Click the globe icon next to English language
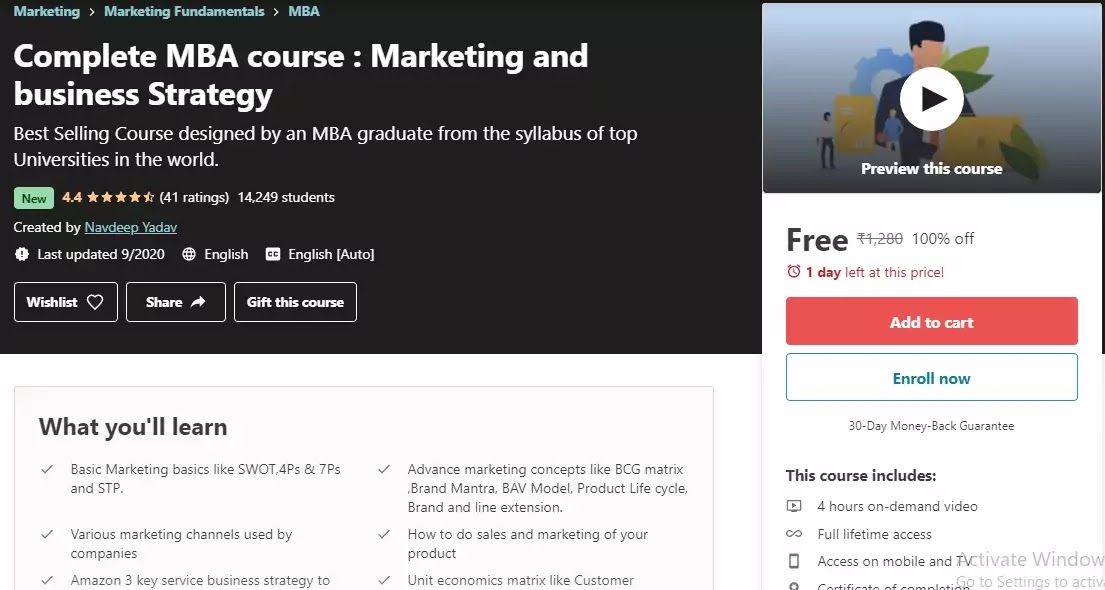Screen dimensions: 1105x590 (x=190, y=254)
